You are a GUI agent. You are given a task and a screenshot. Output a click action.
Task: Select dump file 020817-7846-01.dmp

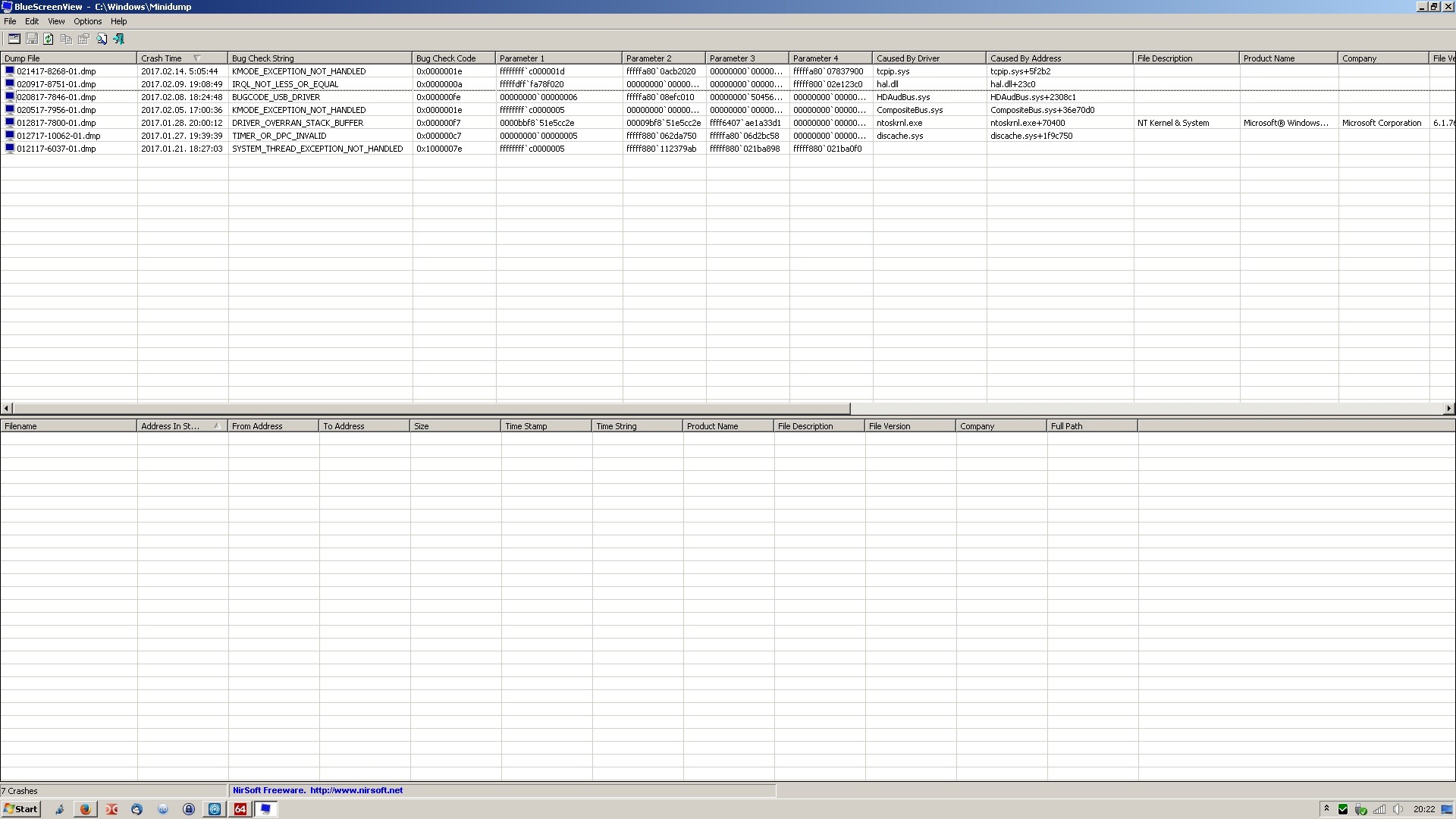pyautogui.click(x=56, y=97)
